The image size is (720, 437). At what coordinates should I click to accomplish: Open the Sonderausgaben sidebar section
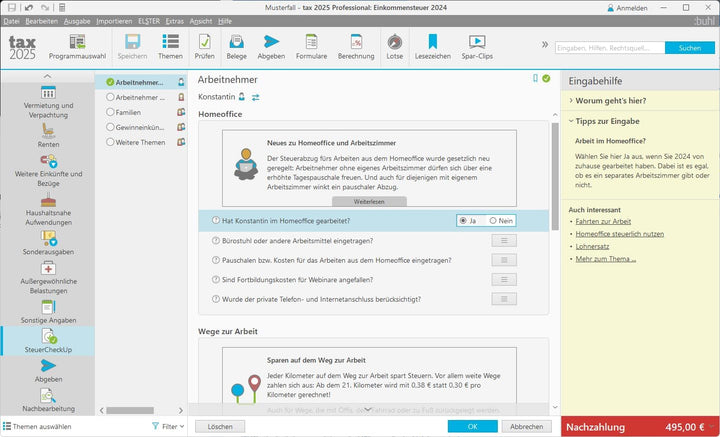(x=48, y=243)
